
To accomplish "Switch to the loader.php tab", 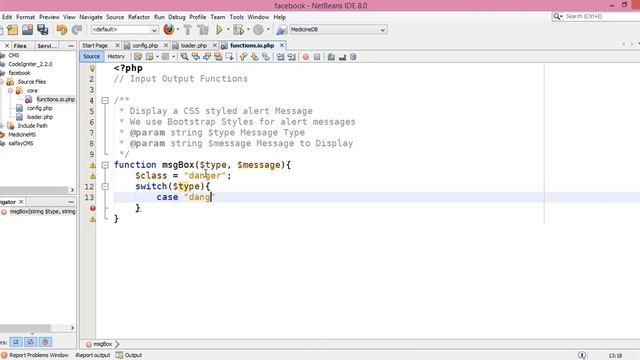I will tap(194, 45).
